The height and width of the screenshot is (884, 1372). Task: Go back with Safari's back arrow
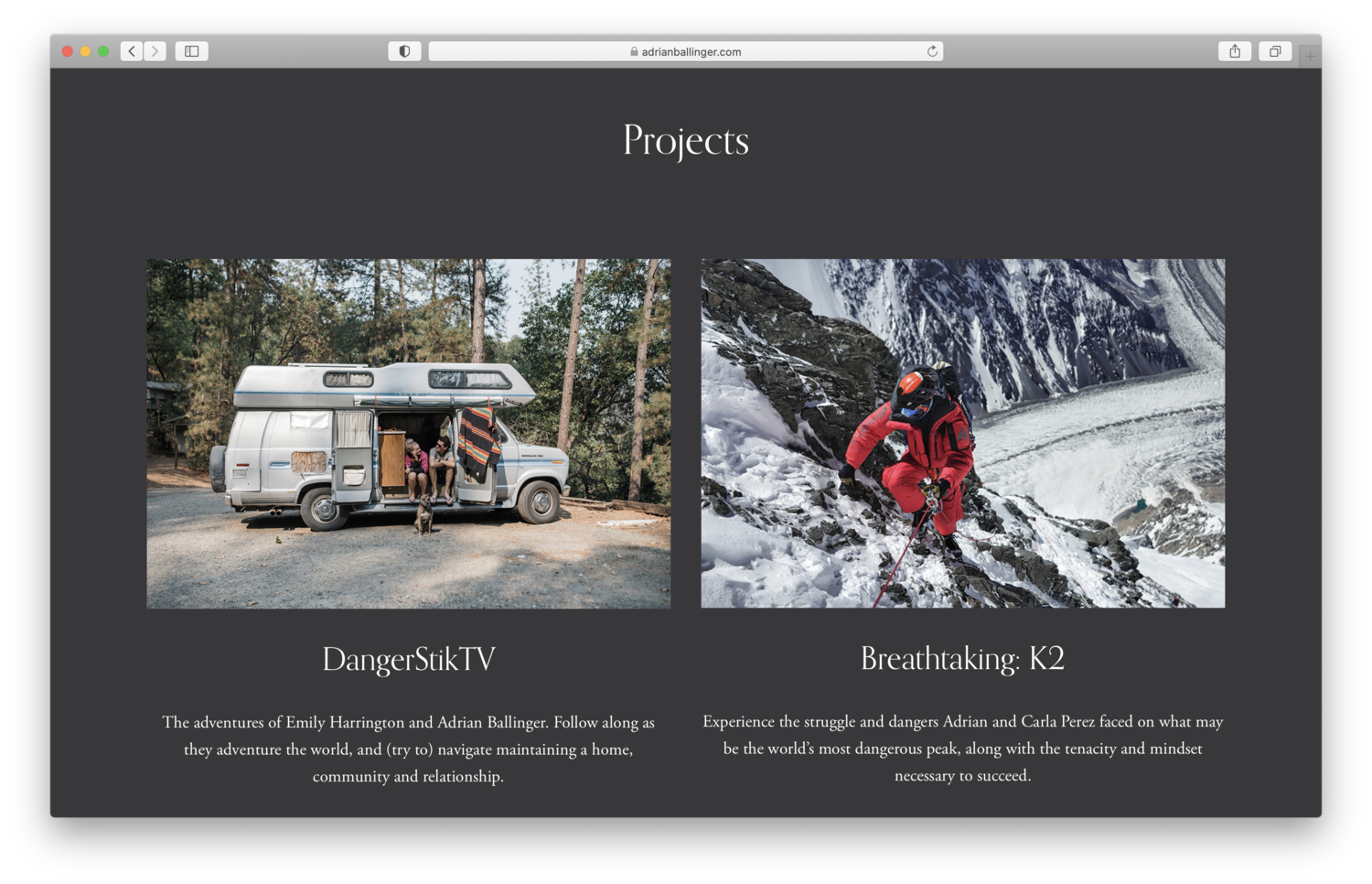tap(132, 51)
